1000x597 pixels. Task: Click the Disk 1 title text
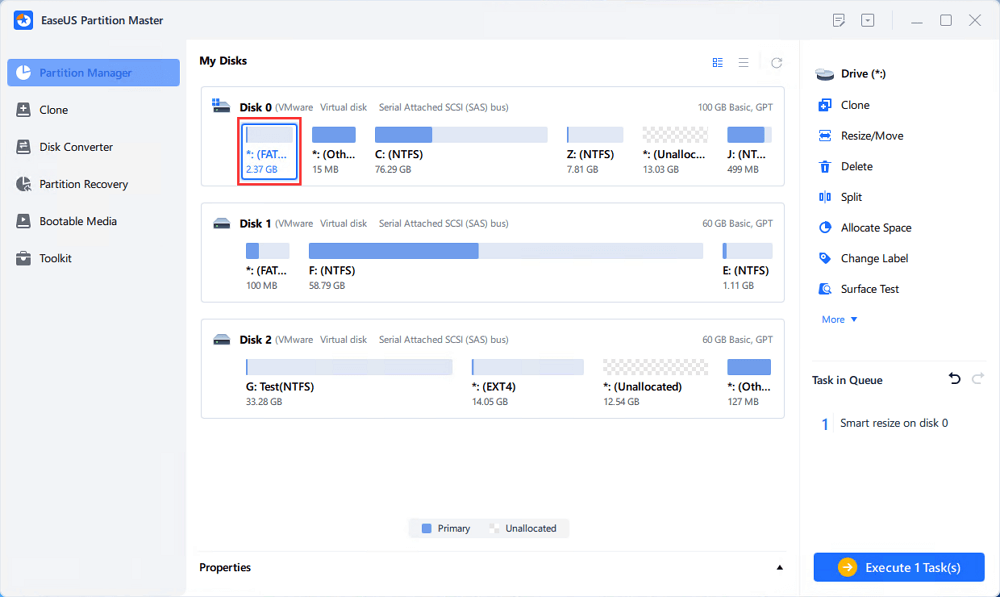[255, 223]
